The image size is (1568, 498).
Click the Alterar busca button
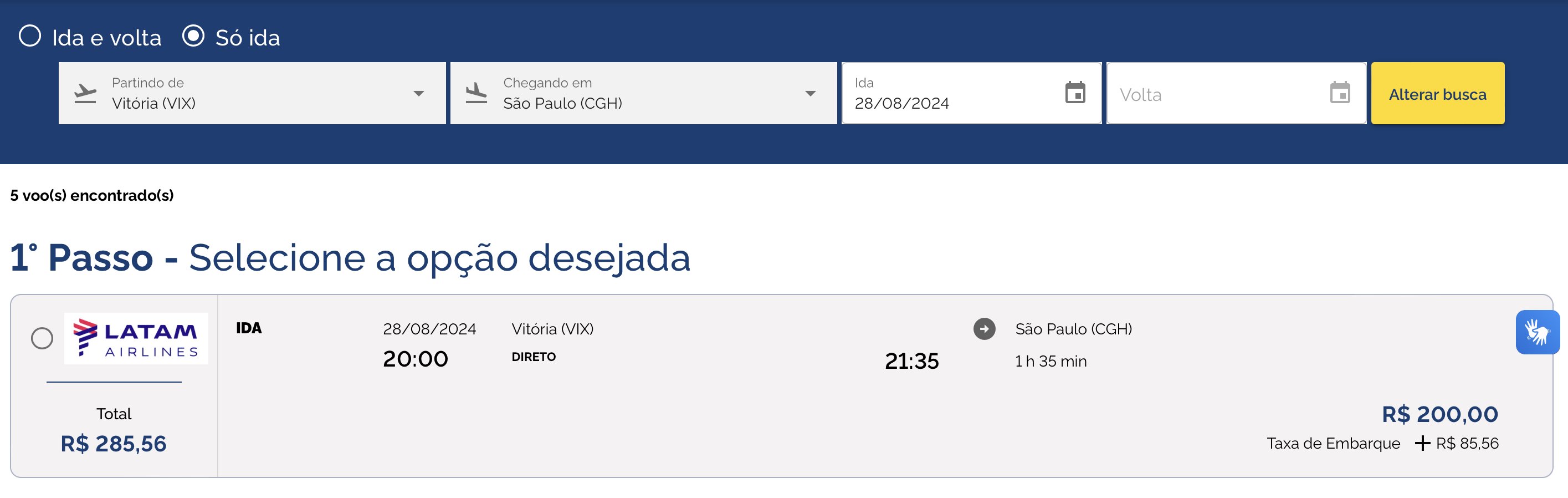pyautogui.click(x=1438, y=93)
